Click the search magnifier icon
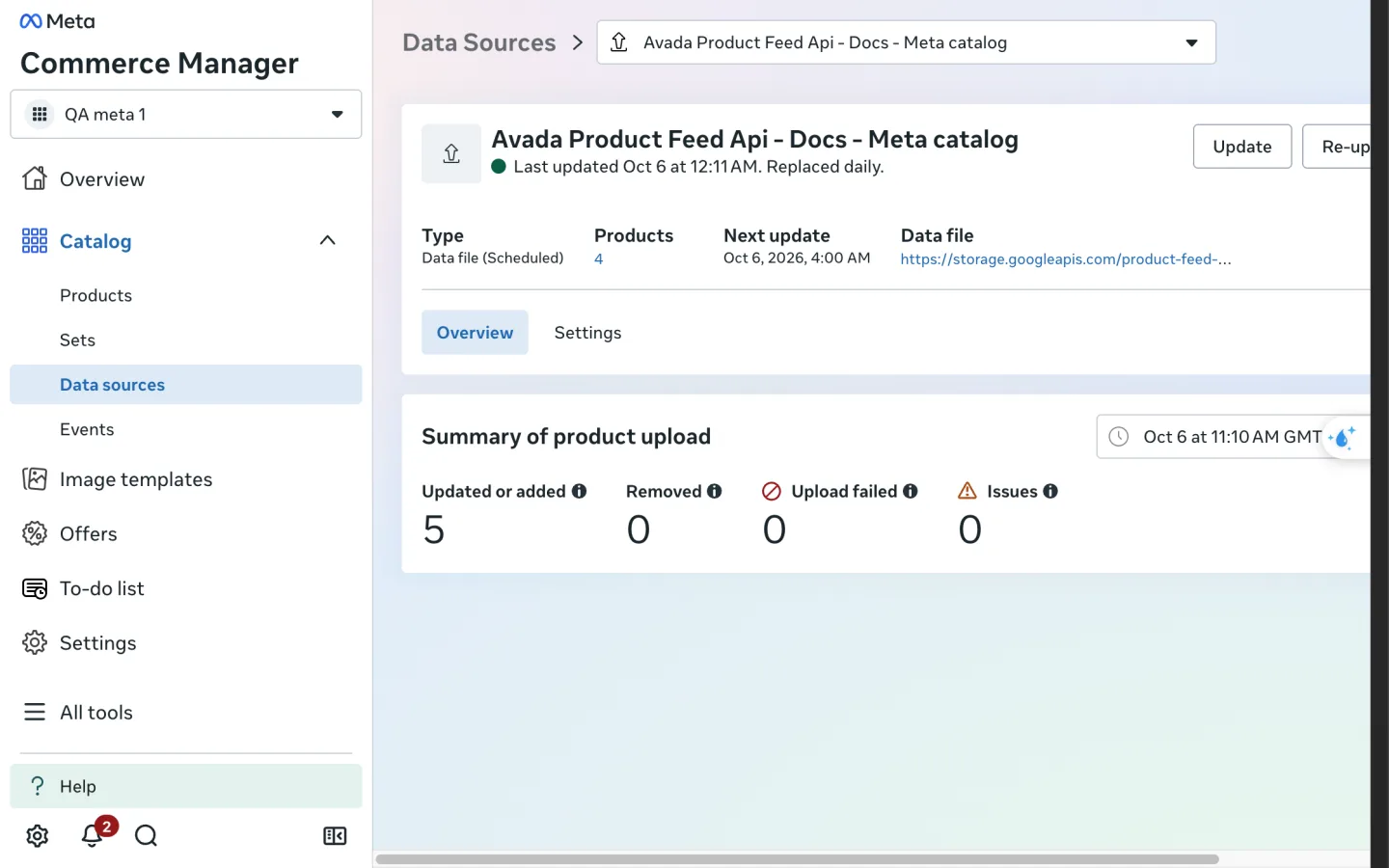This screenshot has height=868, width=1389. point(147,836)
